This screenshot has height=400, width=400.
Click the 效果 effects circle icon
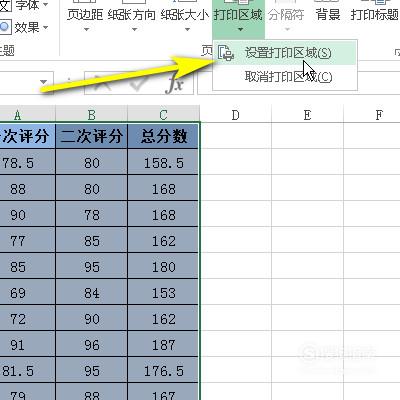click(5, 27)
